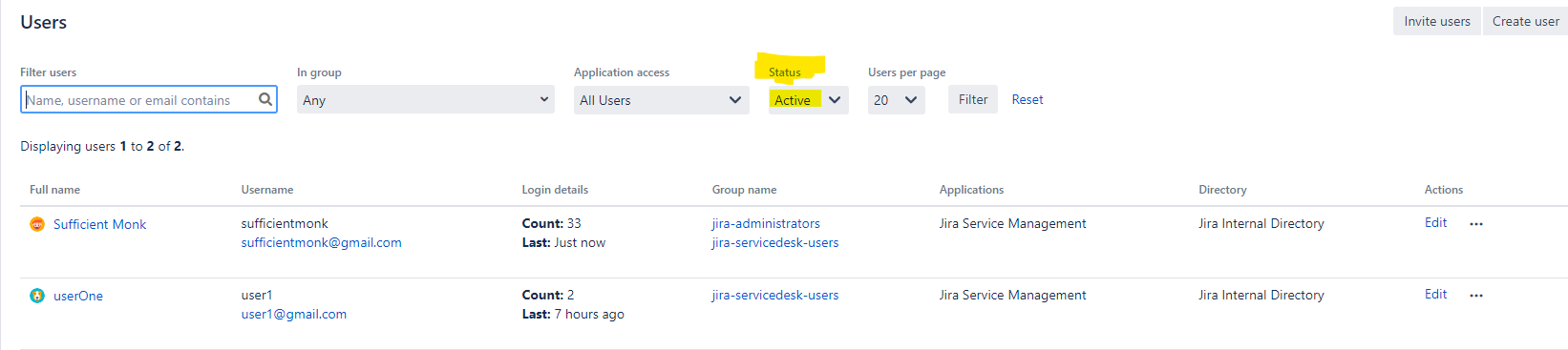This screenshot has height=350, width=1568.
Task: Click Jira Internal Directory in Sufficient Monk's row
Action: (1261, 223)
